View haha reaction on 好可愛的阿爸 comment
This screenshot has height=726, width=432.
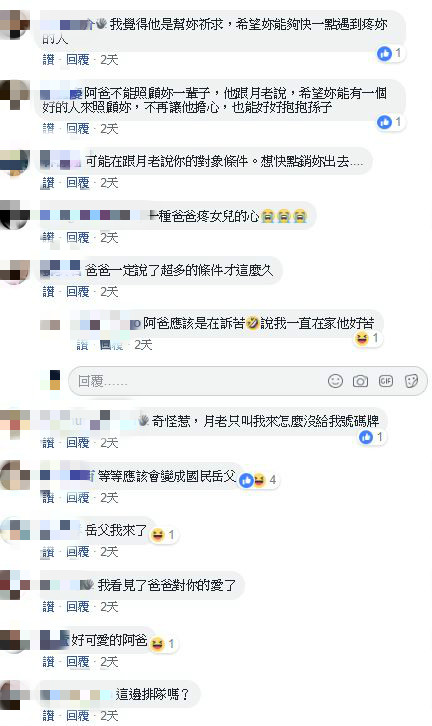point(163,644)
